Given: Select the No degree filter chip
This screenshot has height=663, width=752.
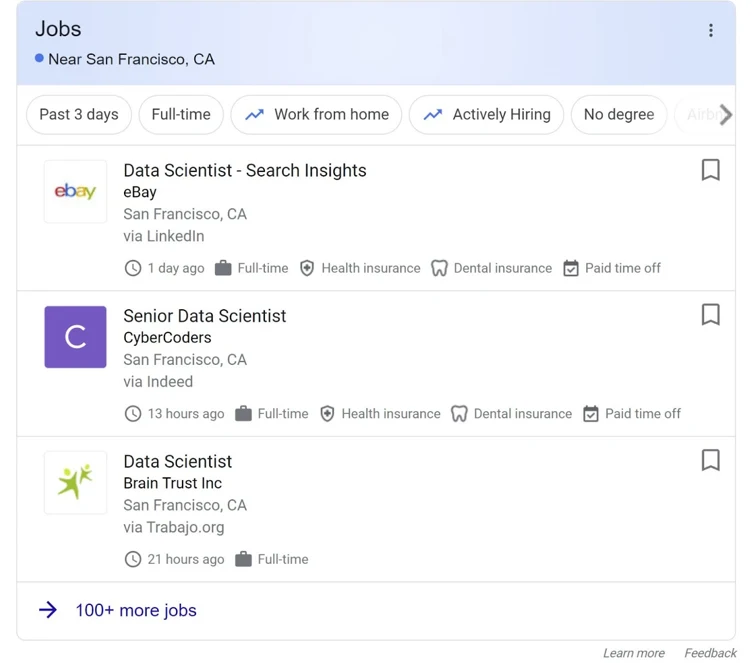Looking at the screenshot, I should tap(619, 115).
